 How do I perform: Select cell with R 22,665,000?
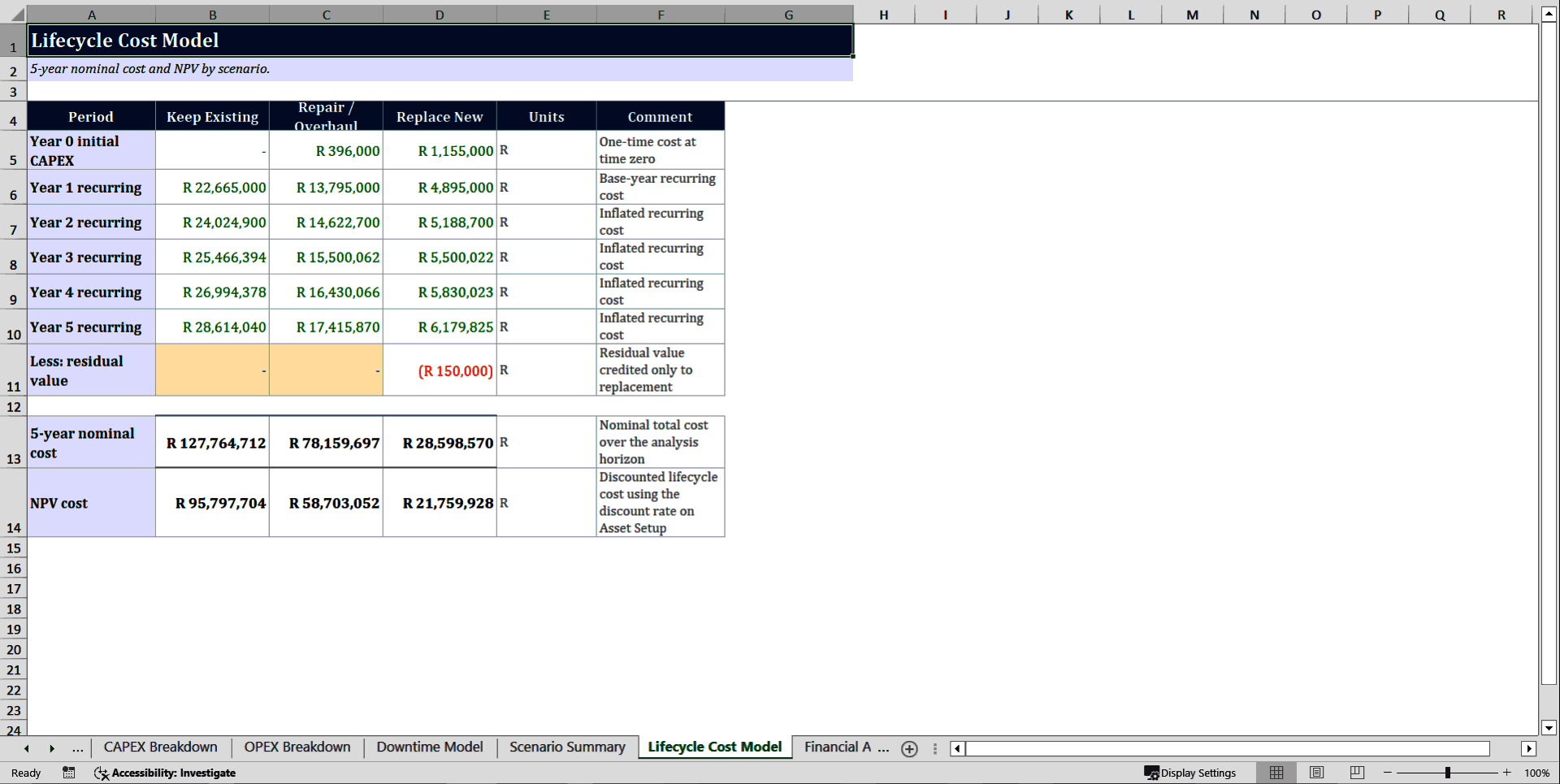coord(212,187)
